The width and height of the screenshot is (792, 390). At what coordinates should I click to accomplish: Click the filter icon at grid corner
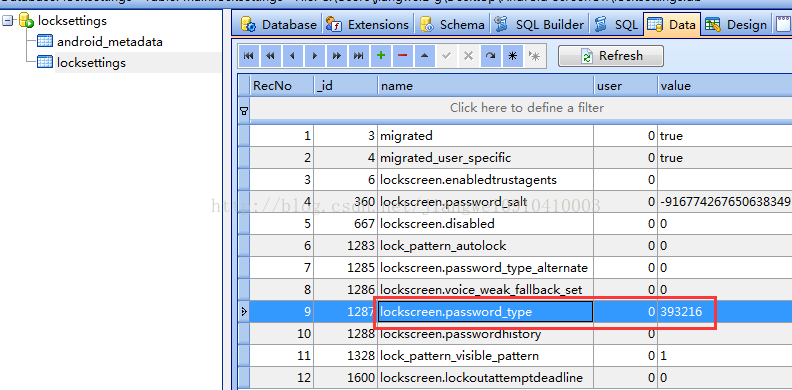tap(244, 111)
